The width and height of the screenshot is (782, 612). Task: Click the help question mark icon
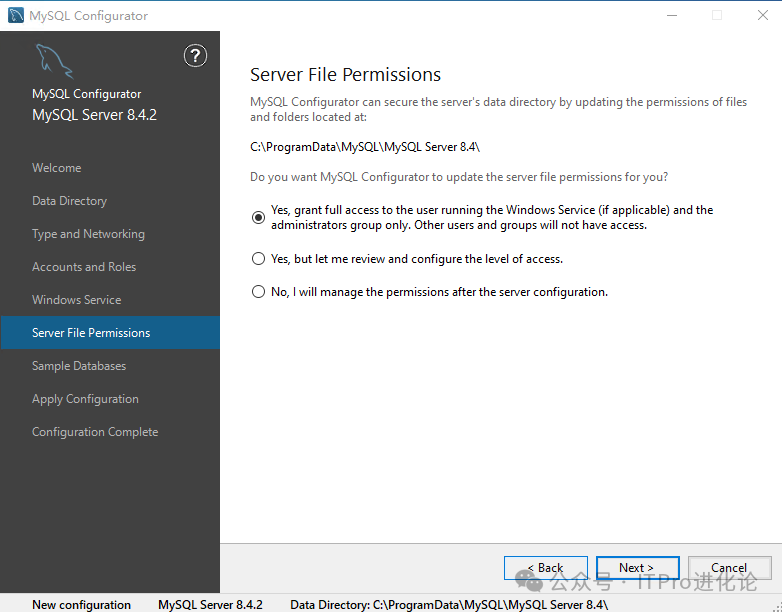195,56
